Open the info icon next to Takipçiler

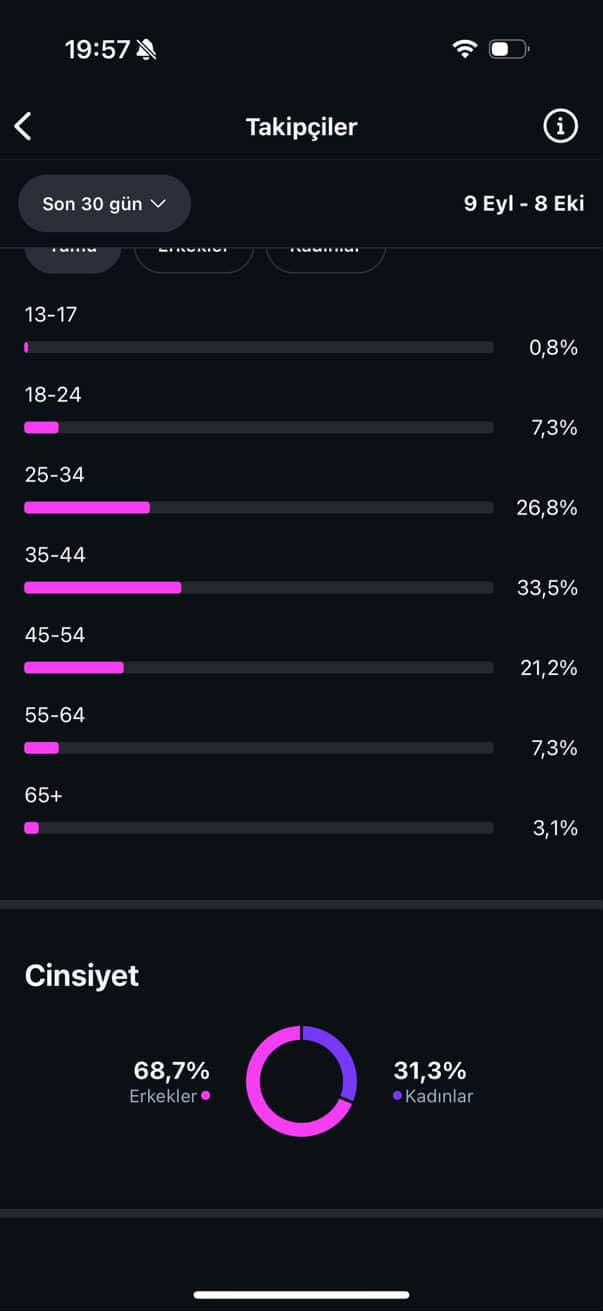(560, 126)
